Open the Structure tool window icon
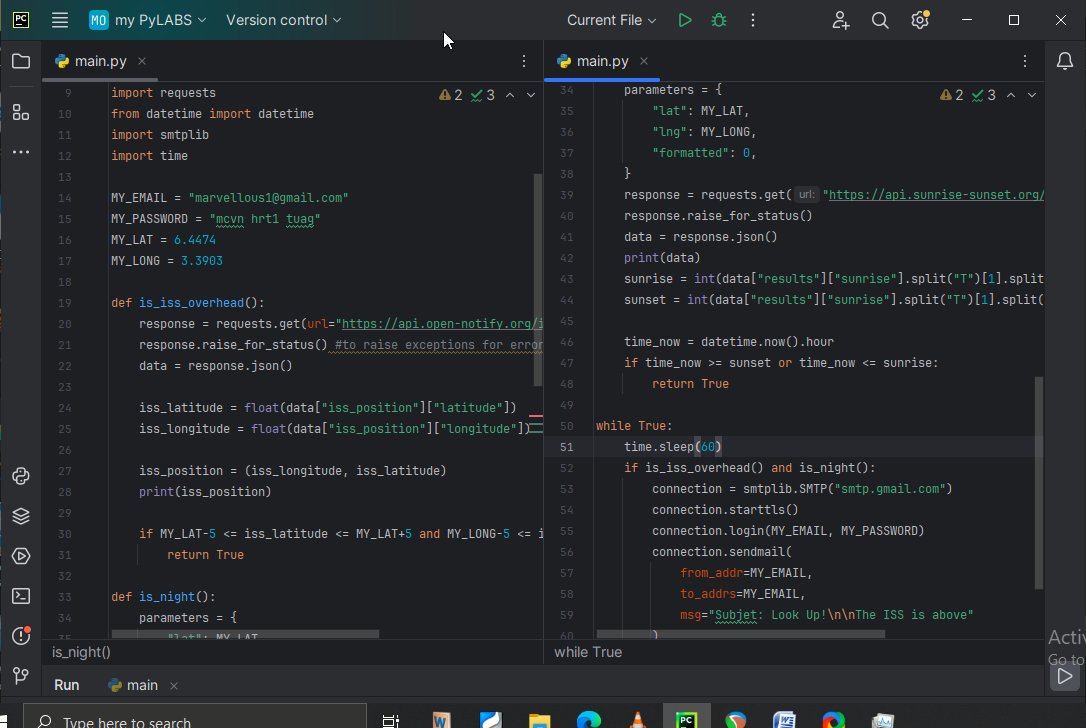This screenshot has width=1086, height=728. [21, 112]
